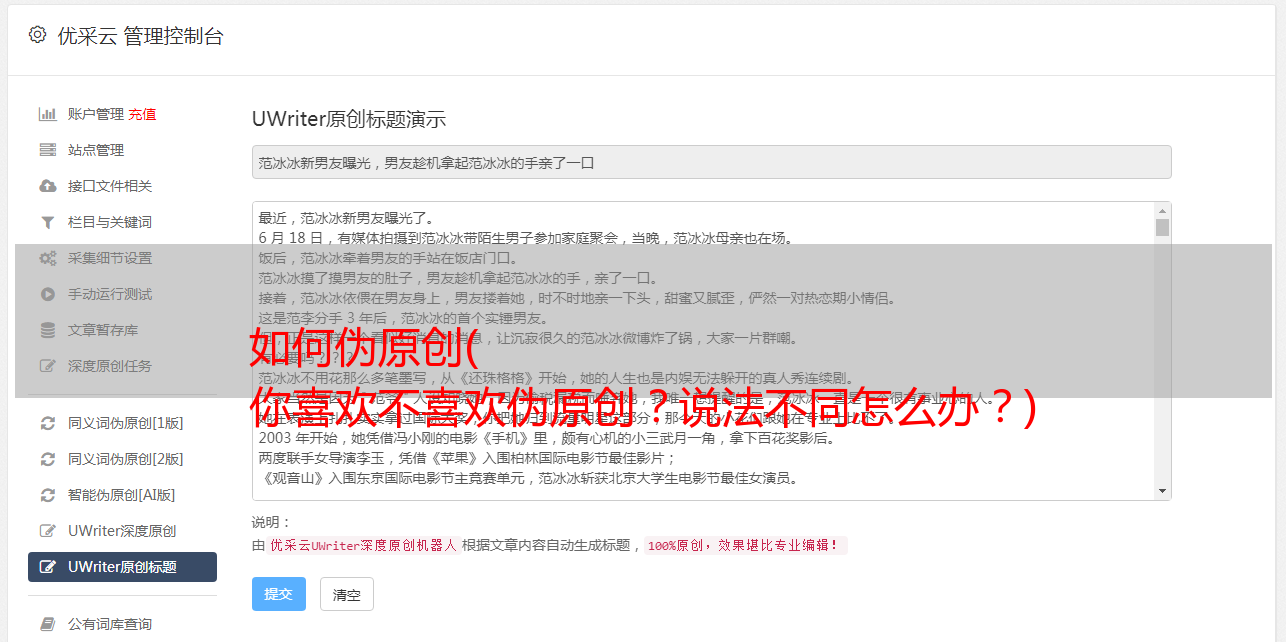The height and width of the screenshot is (642, 1286).
Task: Click the red 充值 link
Action: (x=142, y=114)
